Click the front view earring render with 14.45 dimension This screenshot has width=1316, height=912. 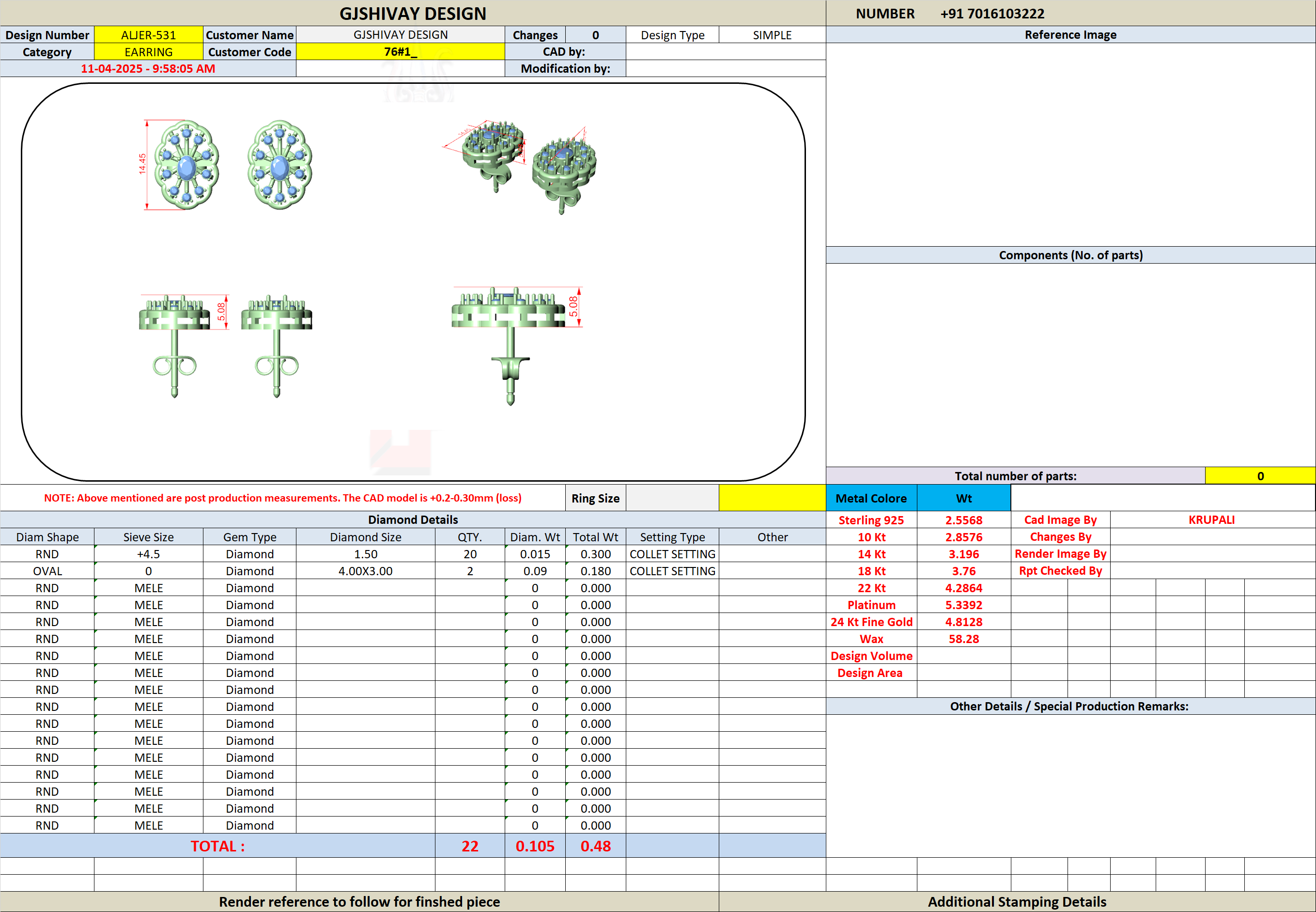(180, 165)
